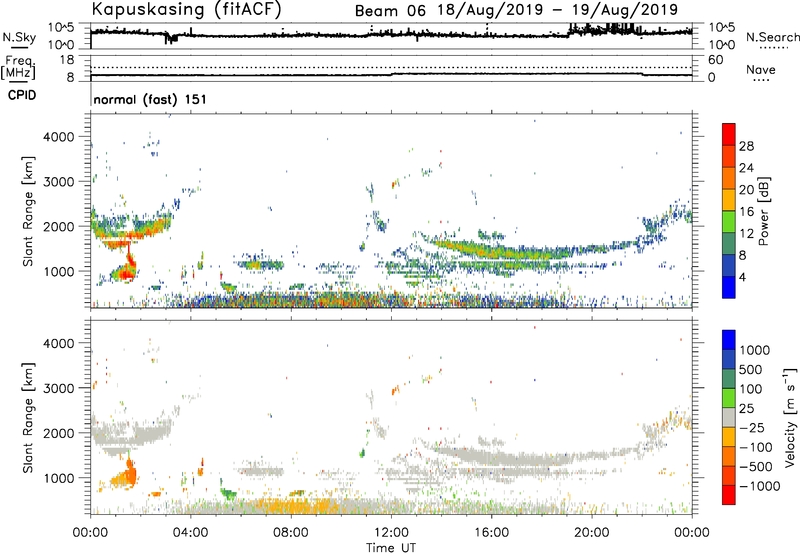Screen dimensions: 800x554
Task: Select the gray -25 to 25 Velocity segment
Action: 729,417
